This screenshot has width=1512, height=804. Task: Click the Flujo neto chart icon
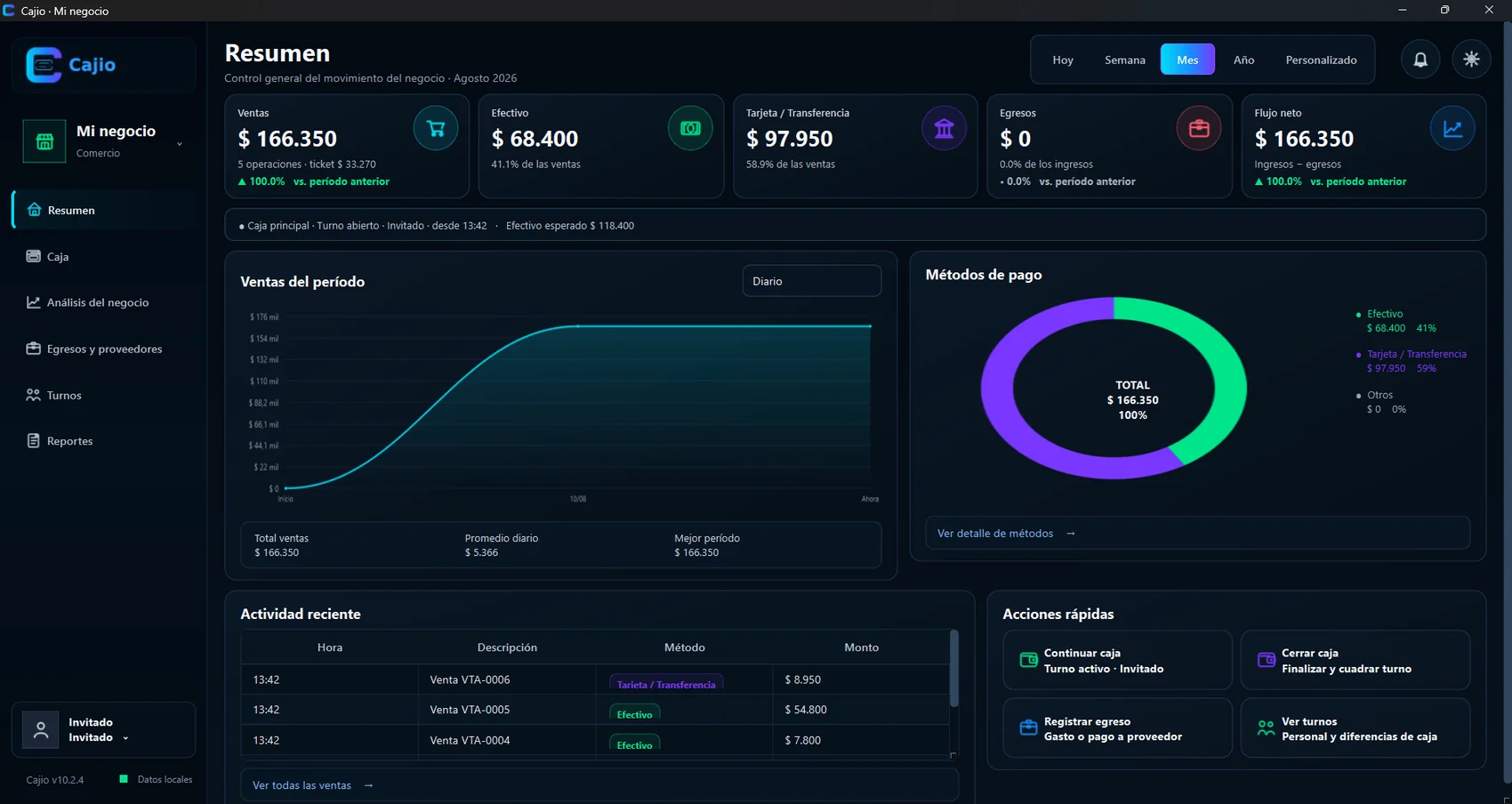(x=1452, y=128)
